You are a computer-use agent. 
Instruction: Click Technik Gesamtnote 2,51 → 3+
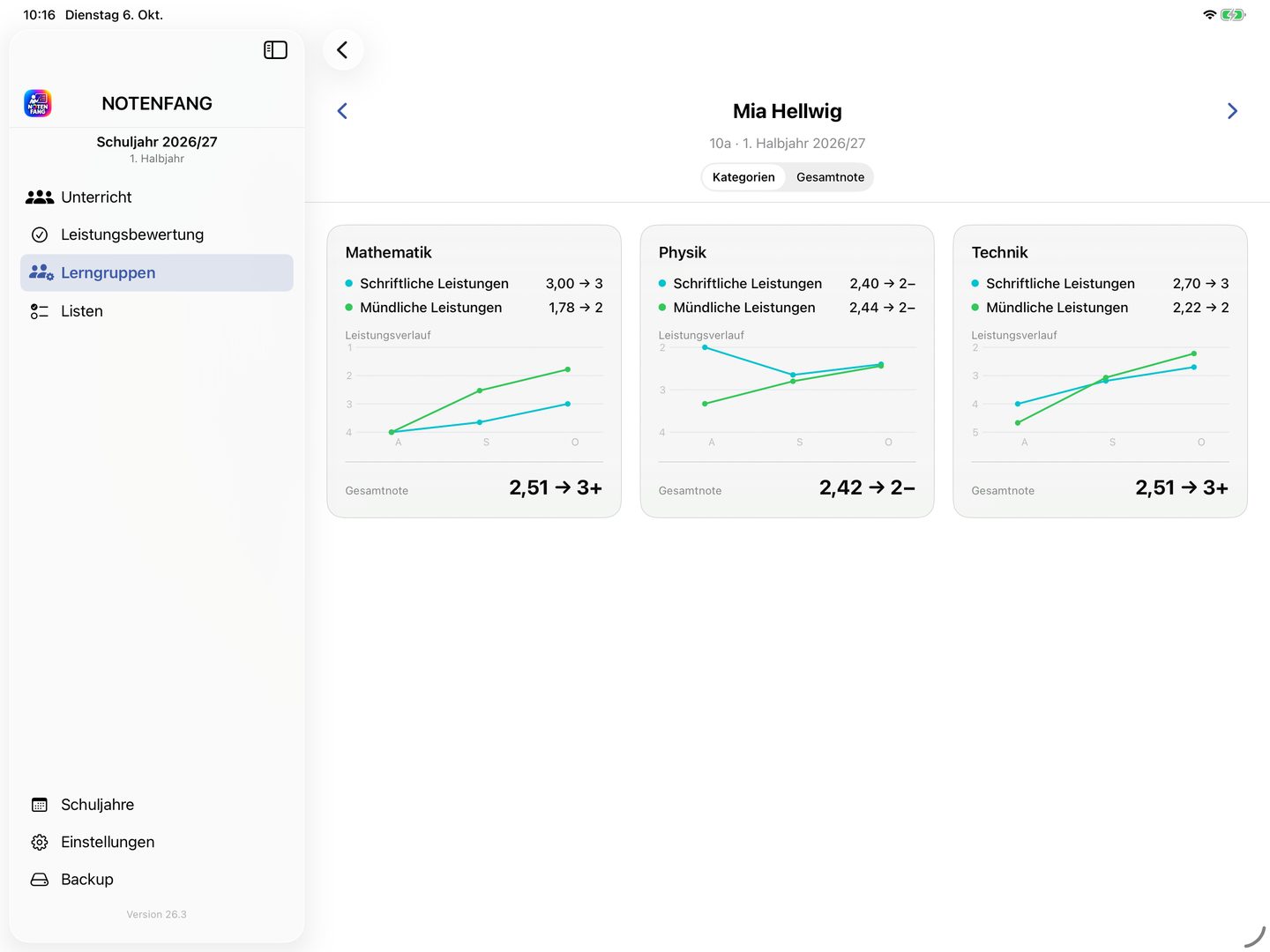point(1182,487)
